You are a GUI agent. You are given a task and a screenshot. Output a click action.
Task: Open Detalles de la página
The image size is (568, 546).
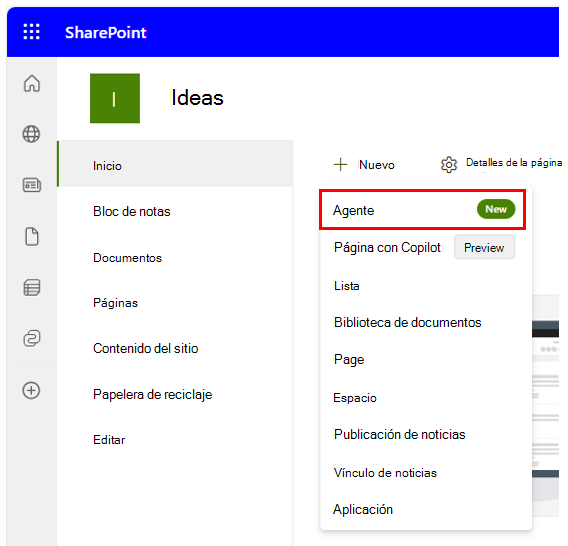(x=501, y=164)
